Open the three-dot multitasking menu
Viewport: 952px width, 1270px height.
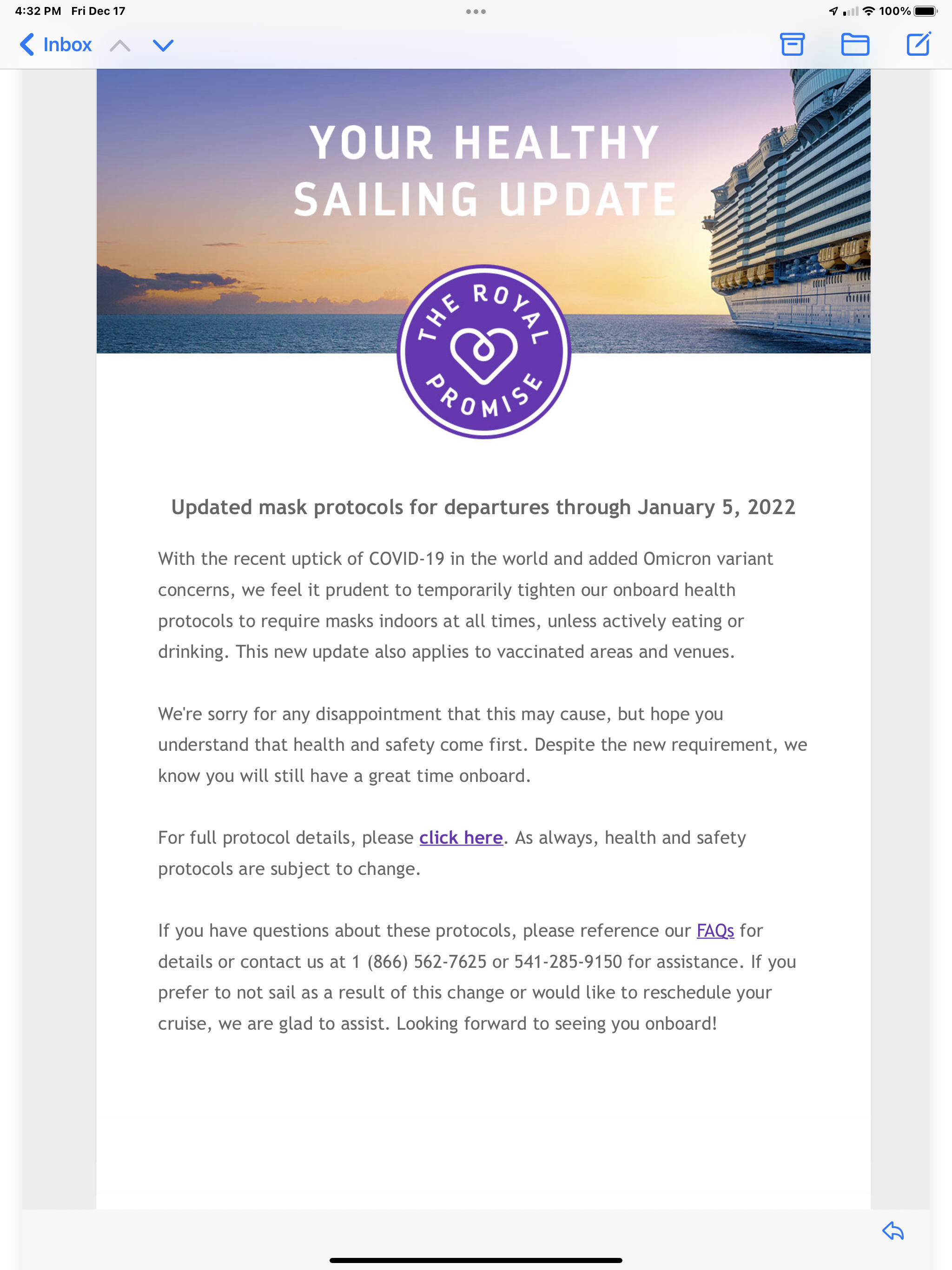(x=476, y=12)
